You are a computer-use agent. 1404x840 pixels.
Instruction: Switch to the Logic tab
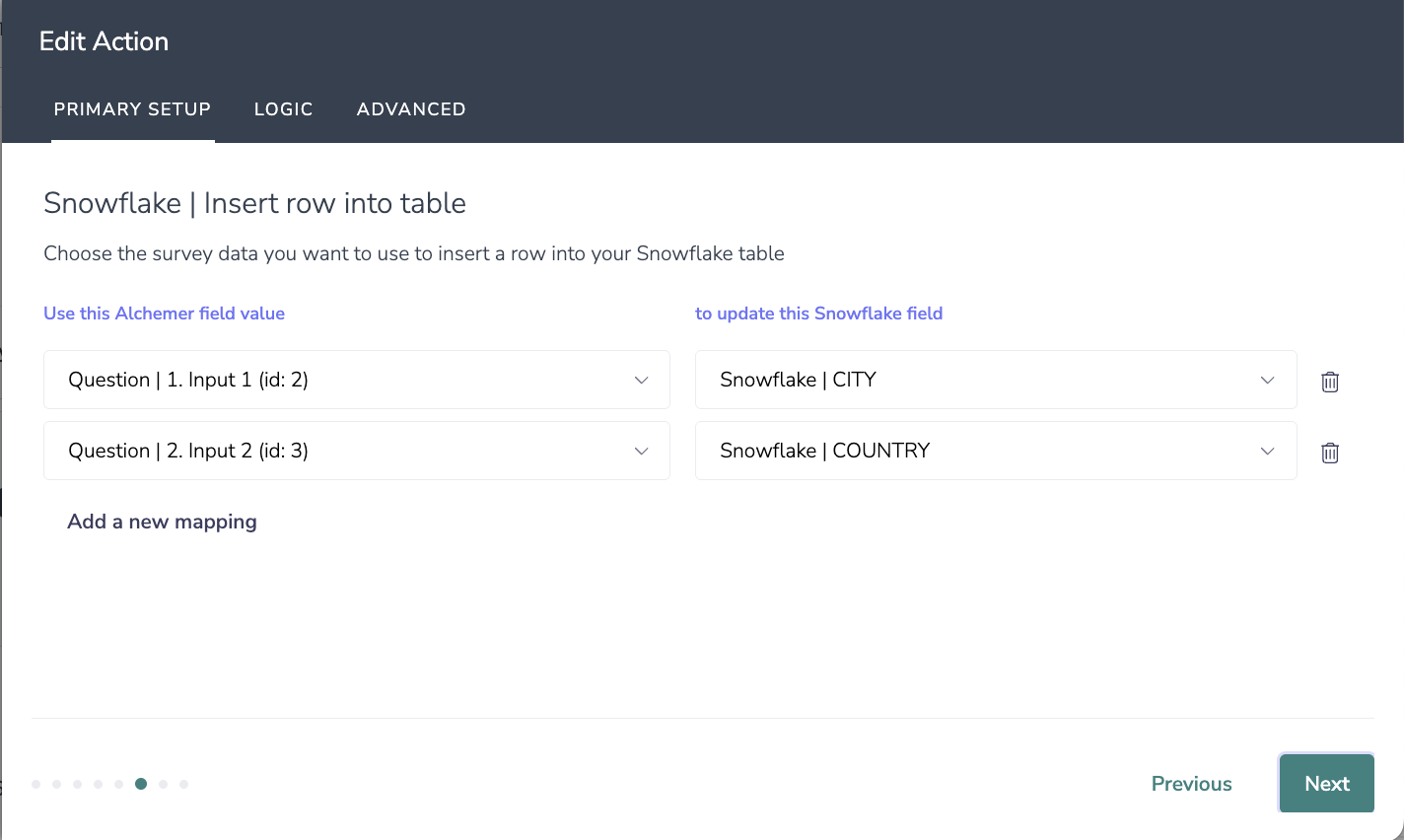coord(283,109)
